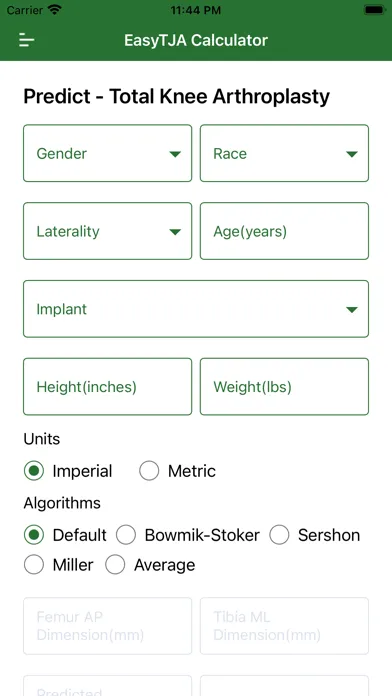Focus the Height(inches) input field
The height and width of the screenshot is (696, 392).
pyautogui.click(x=107, y=387)
